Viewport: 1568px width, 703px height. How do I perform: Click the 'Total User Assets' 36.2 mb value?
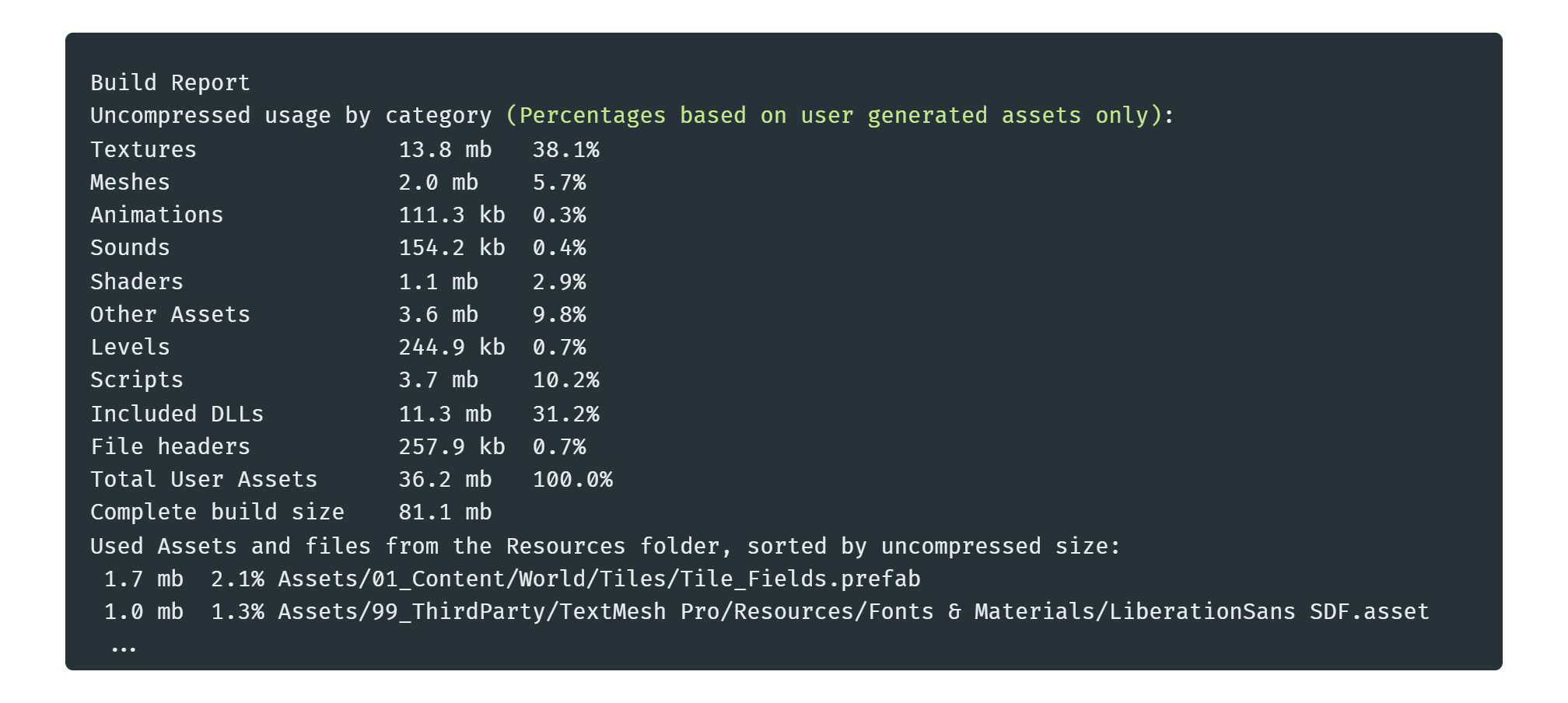coord(446,479)
